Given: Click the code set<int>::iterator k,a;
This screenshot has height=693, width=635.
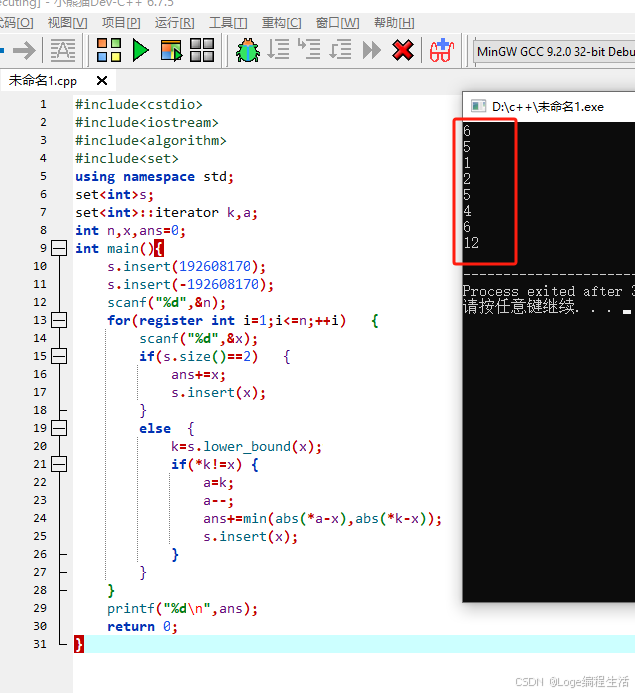Looking at the screenshot, I should click(x=166, y=213).
